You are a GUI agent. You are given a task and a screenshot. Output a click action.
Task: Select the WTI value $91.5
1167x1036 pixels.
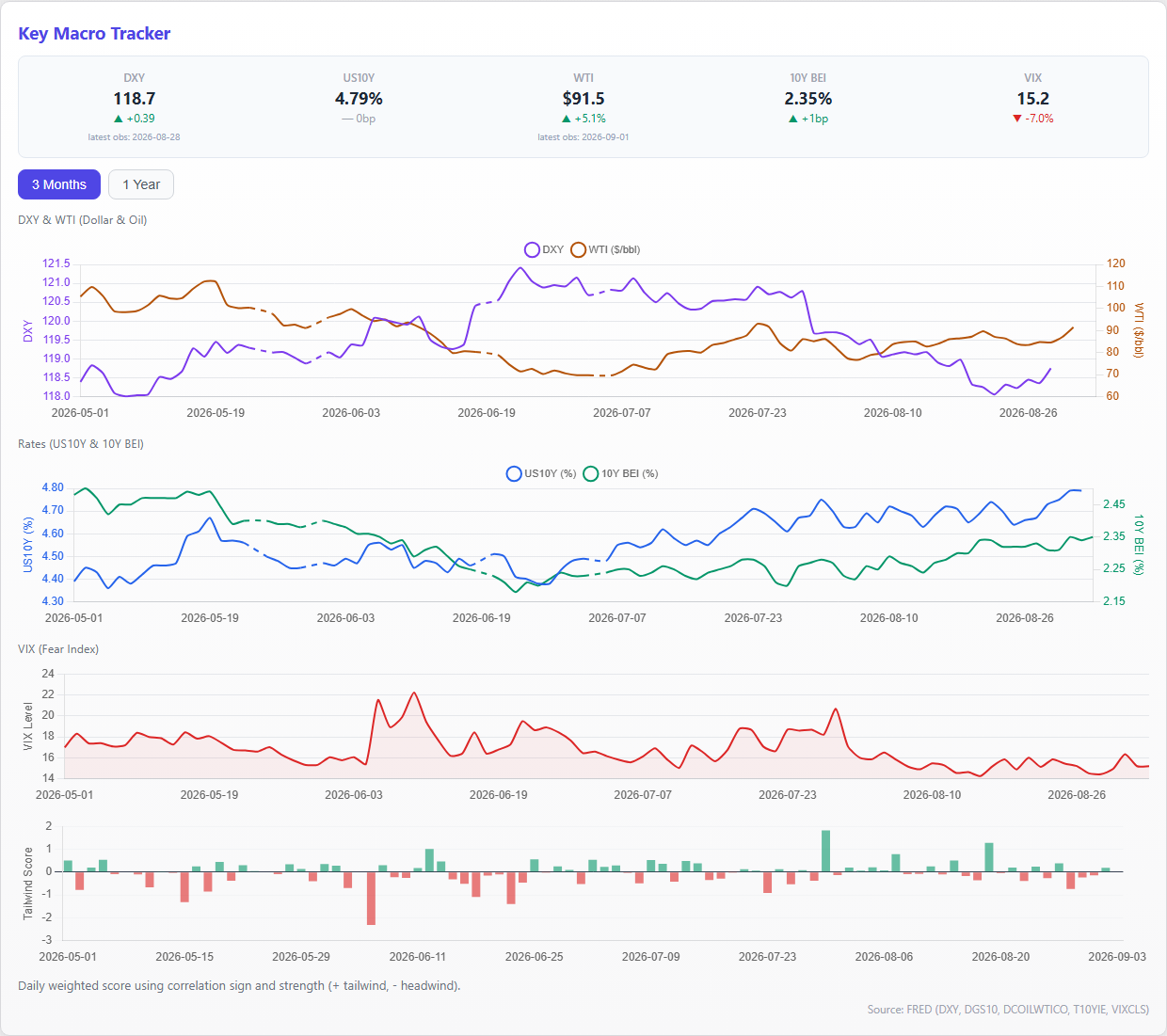tap(583, 99)
